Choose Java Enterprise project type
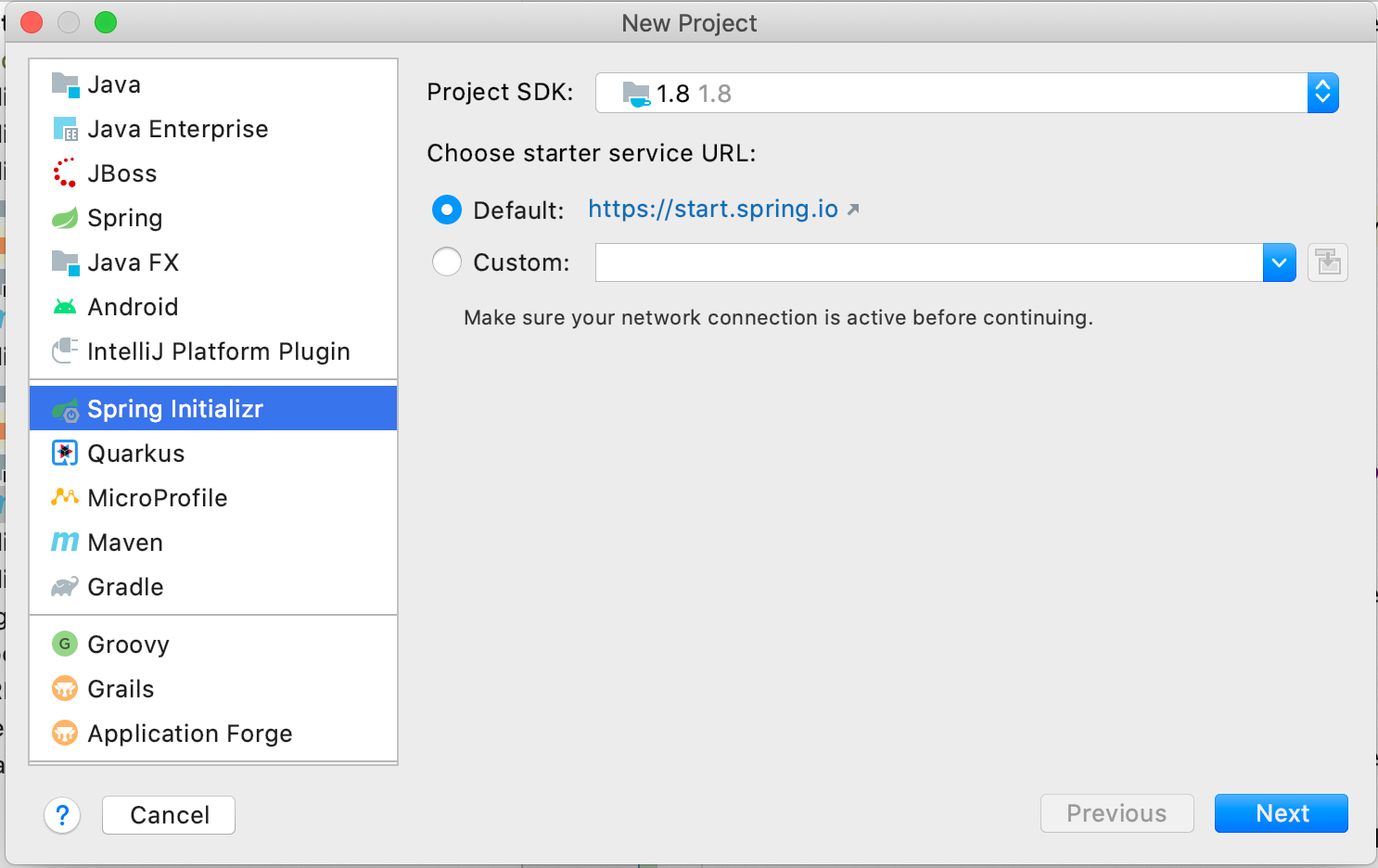Screen dimensions: 1378x868 (x=177, y=129)
